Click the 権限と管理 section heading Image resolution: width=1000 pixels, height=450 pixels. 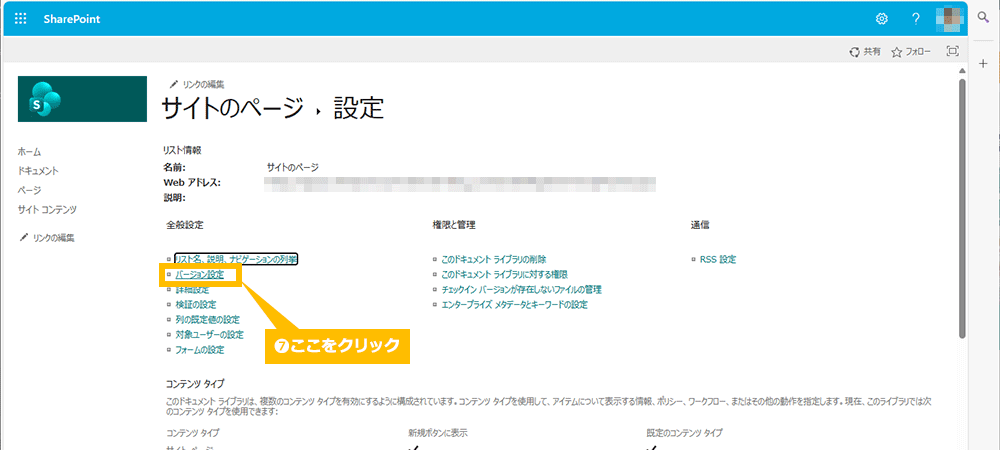pos(453,225)
